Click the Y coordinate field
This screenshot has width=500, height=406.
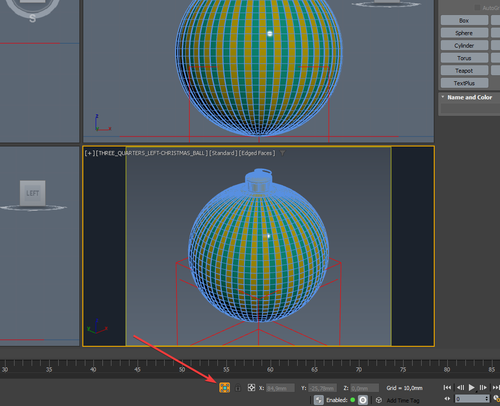click(x=322, y=388)
